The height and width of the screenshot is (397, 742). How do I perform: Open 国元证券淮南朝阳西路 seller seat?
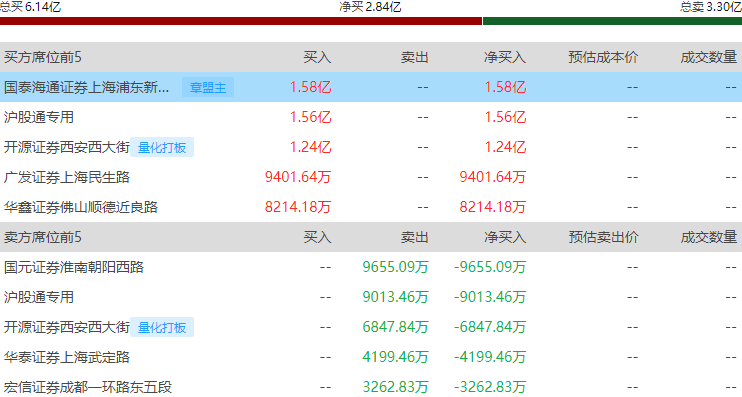point(74,267)
